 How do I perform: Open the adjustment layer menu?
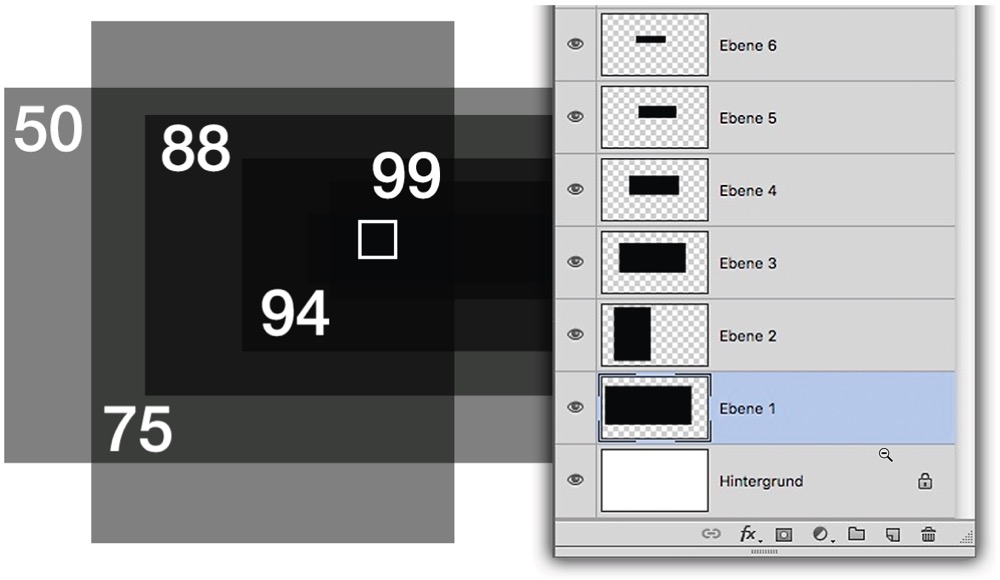pos(821,534)
